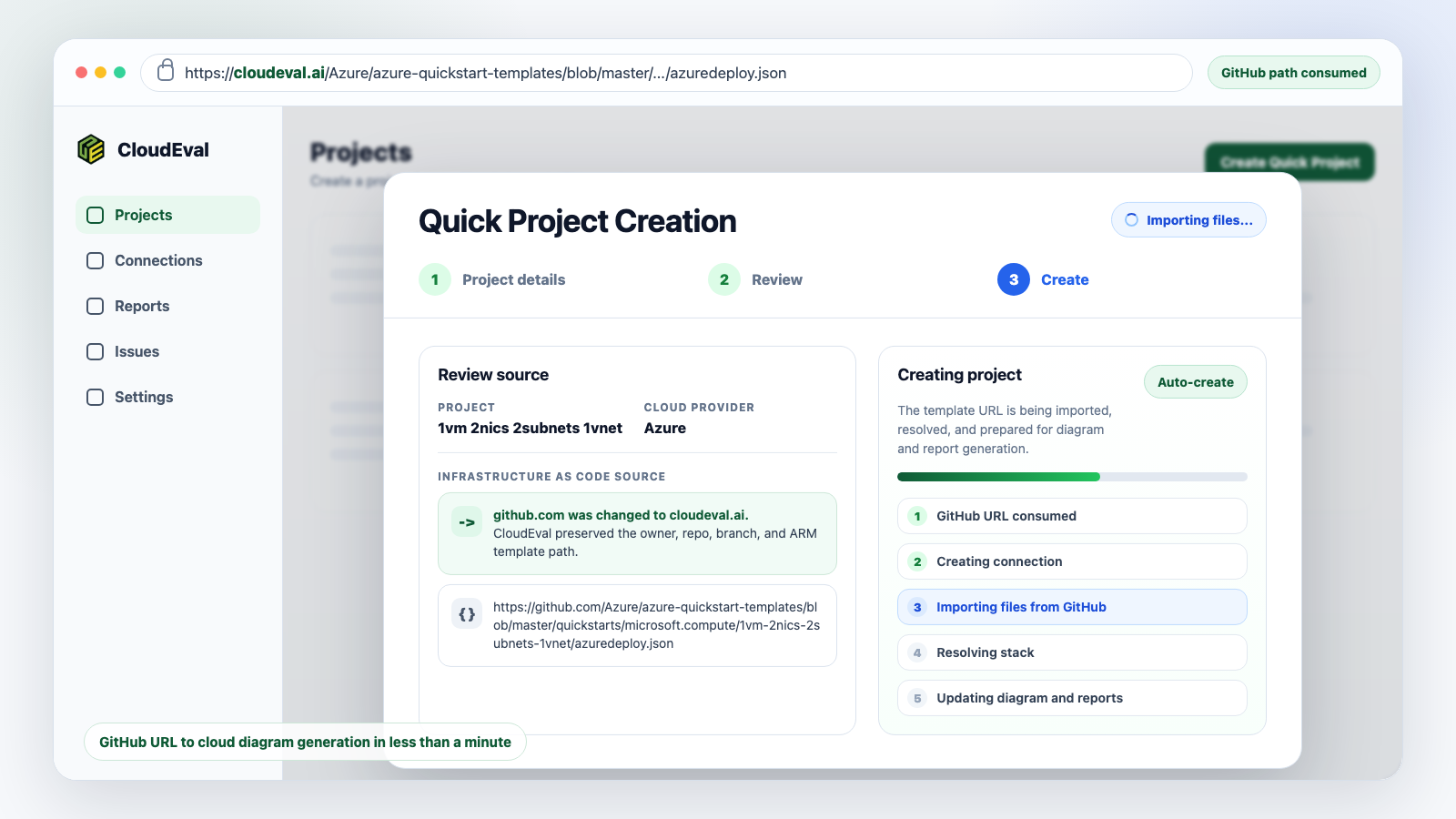Click the Quick Project Creation heading

click(578, 221)
